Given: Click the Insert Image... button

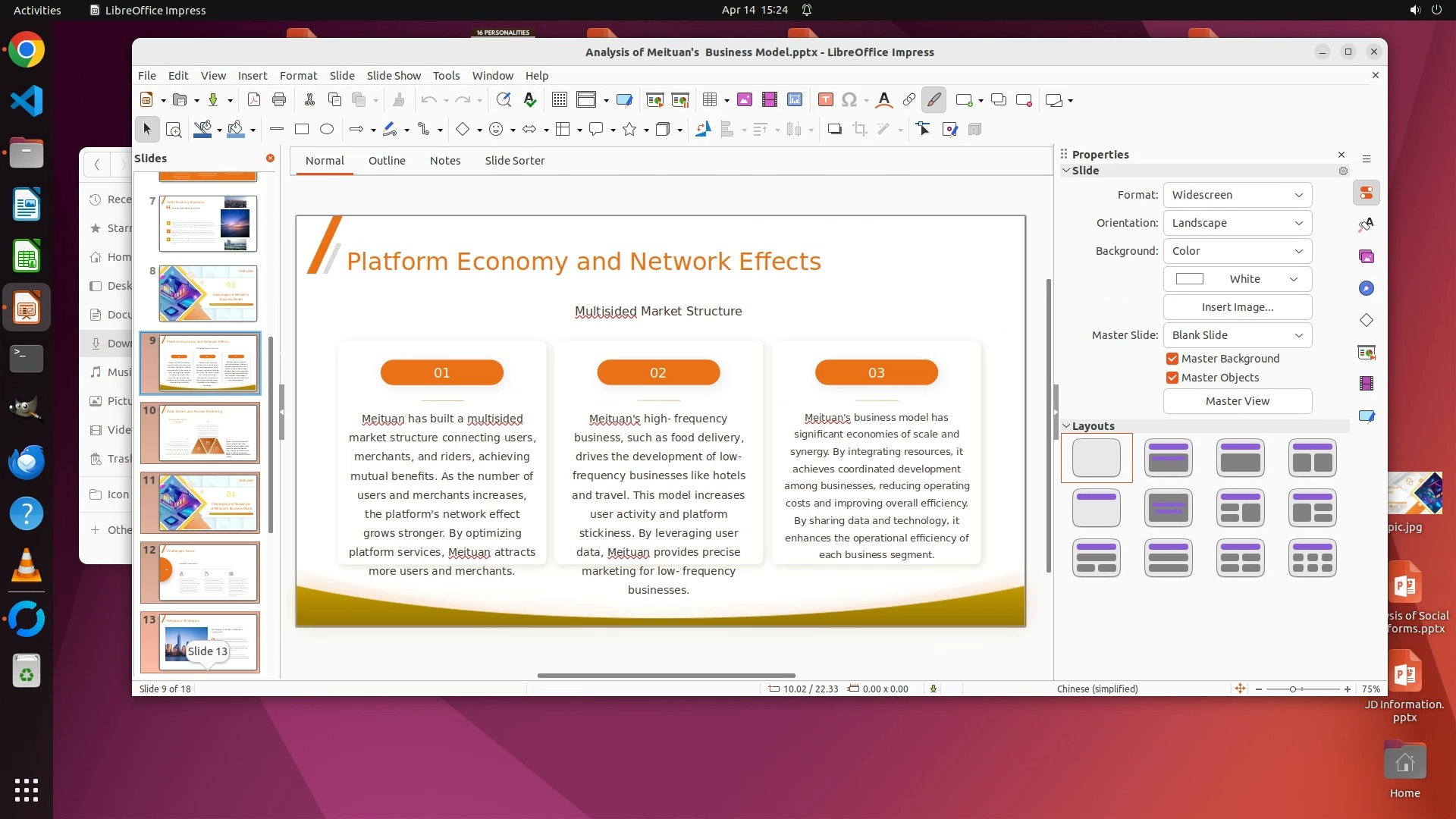Looking at the screenshot, I should pyautogui.click(x=1237, y=307).
